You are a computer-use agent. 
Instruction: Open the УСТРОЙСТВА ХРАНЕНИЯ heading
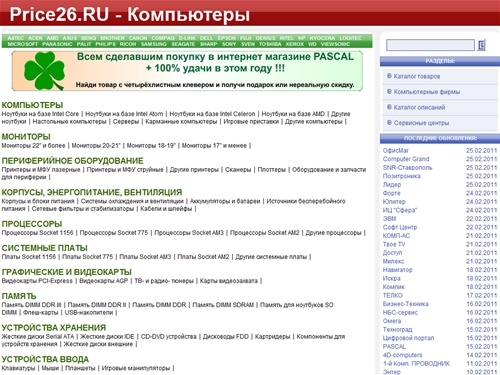tap(54, 328)
